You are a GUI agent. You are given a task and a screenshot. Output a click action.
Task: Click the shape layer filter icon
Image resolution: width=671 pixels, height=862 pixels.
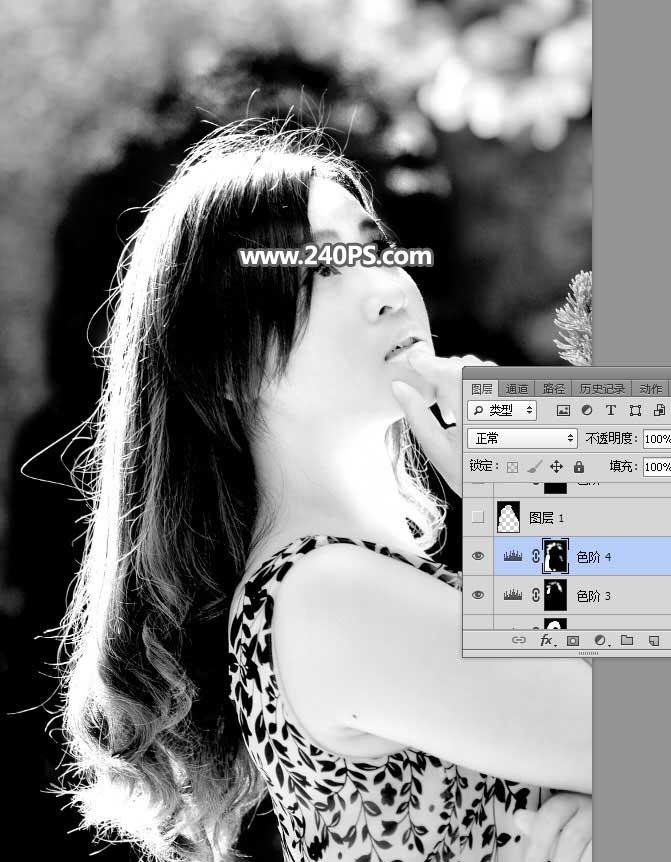tap(635, 410)
